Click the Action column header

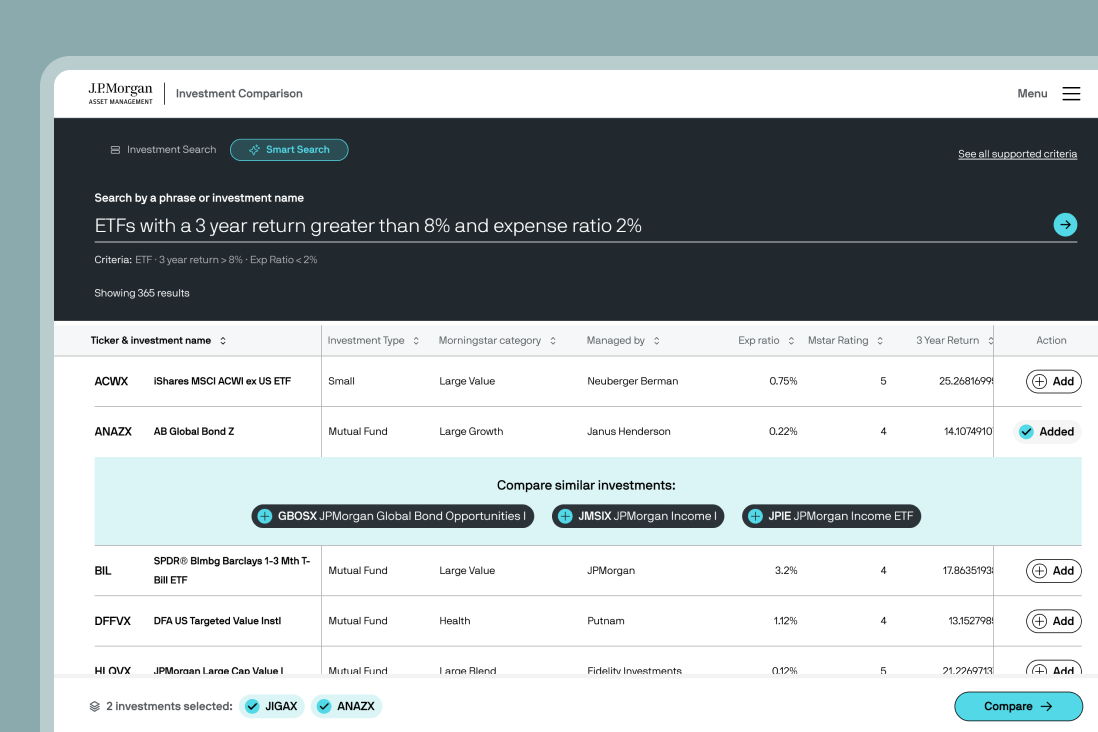tap(1051, 340)
